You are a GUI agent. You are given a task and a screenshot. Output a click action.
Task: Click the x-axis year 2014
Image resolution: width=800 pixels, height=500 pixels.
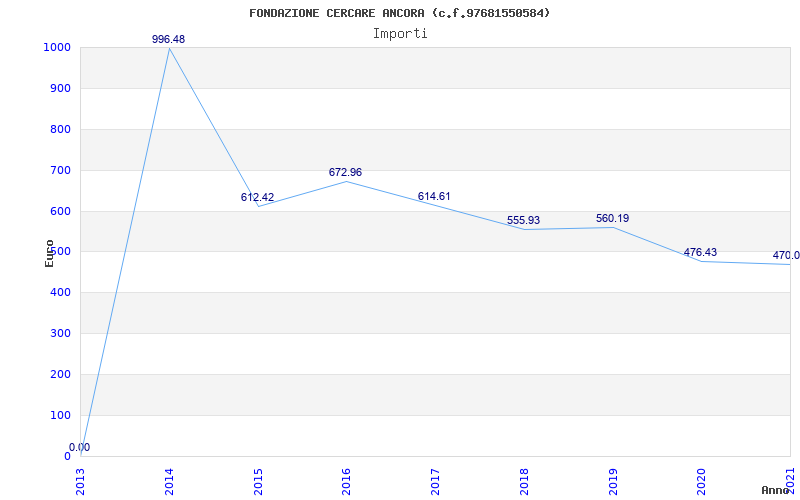click(x=169, y=482)
